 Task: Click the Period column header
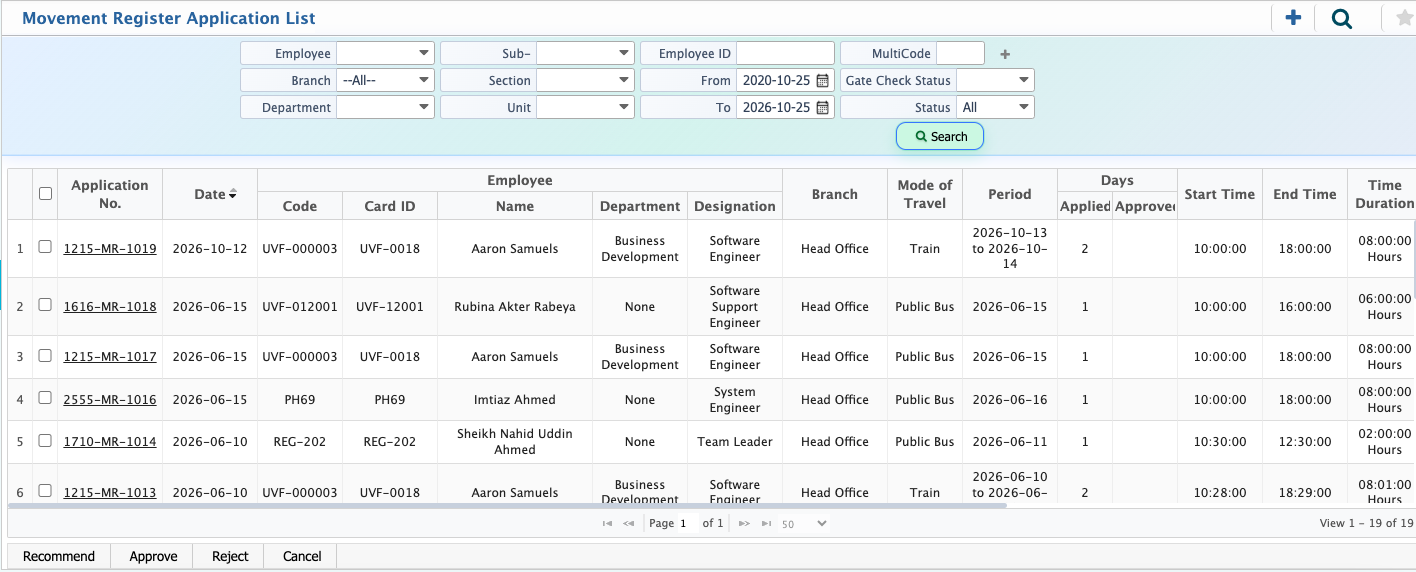coord(1010,194)
